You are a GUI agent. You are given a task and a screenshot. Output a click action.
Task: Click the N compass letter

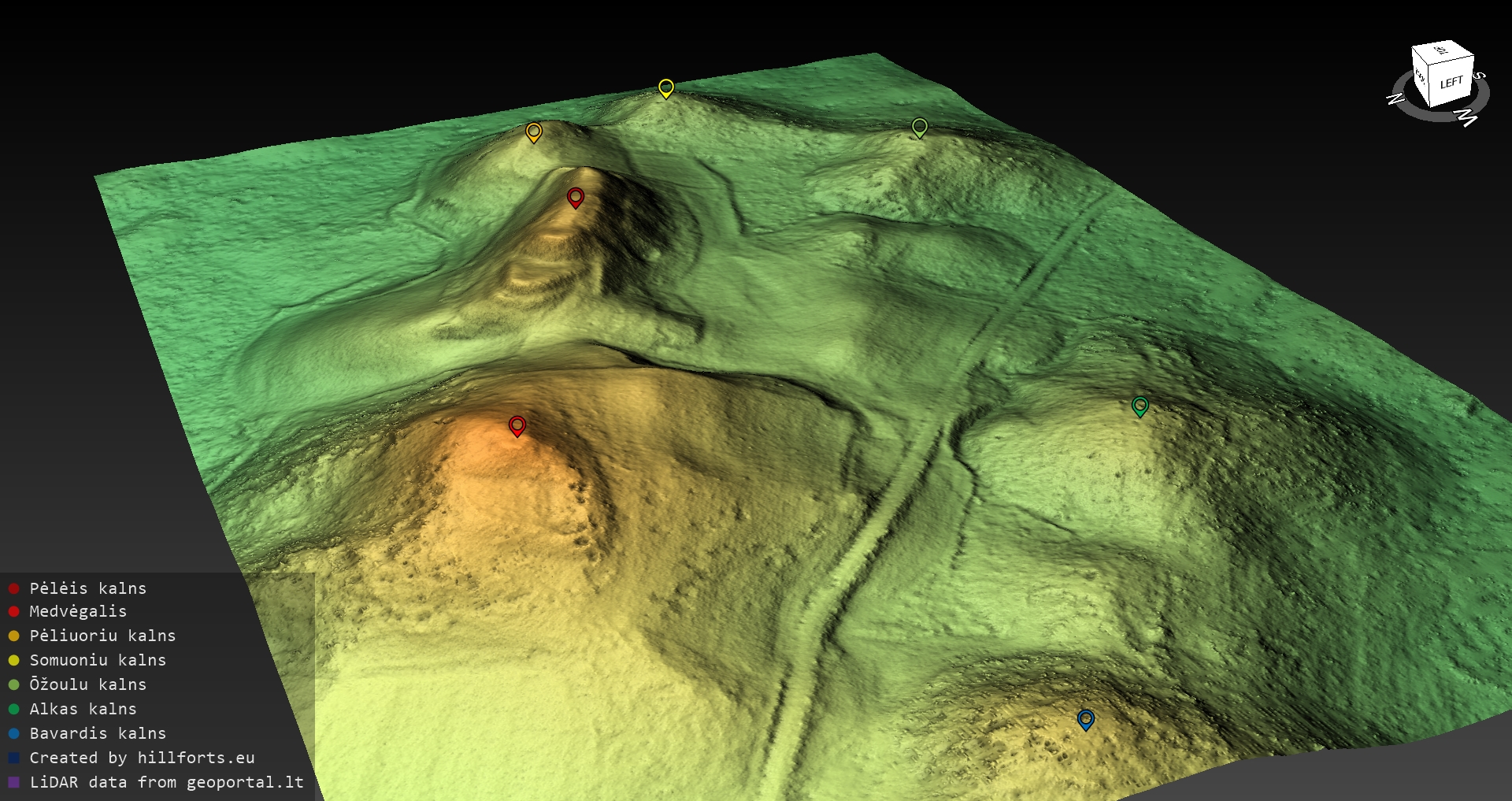[1395, 99]
